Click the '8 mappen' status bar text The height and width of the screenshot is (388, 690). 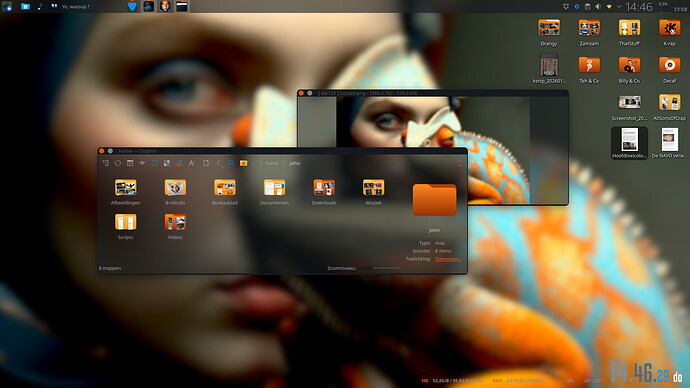pyautogui.click(x=110, y=268)
